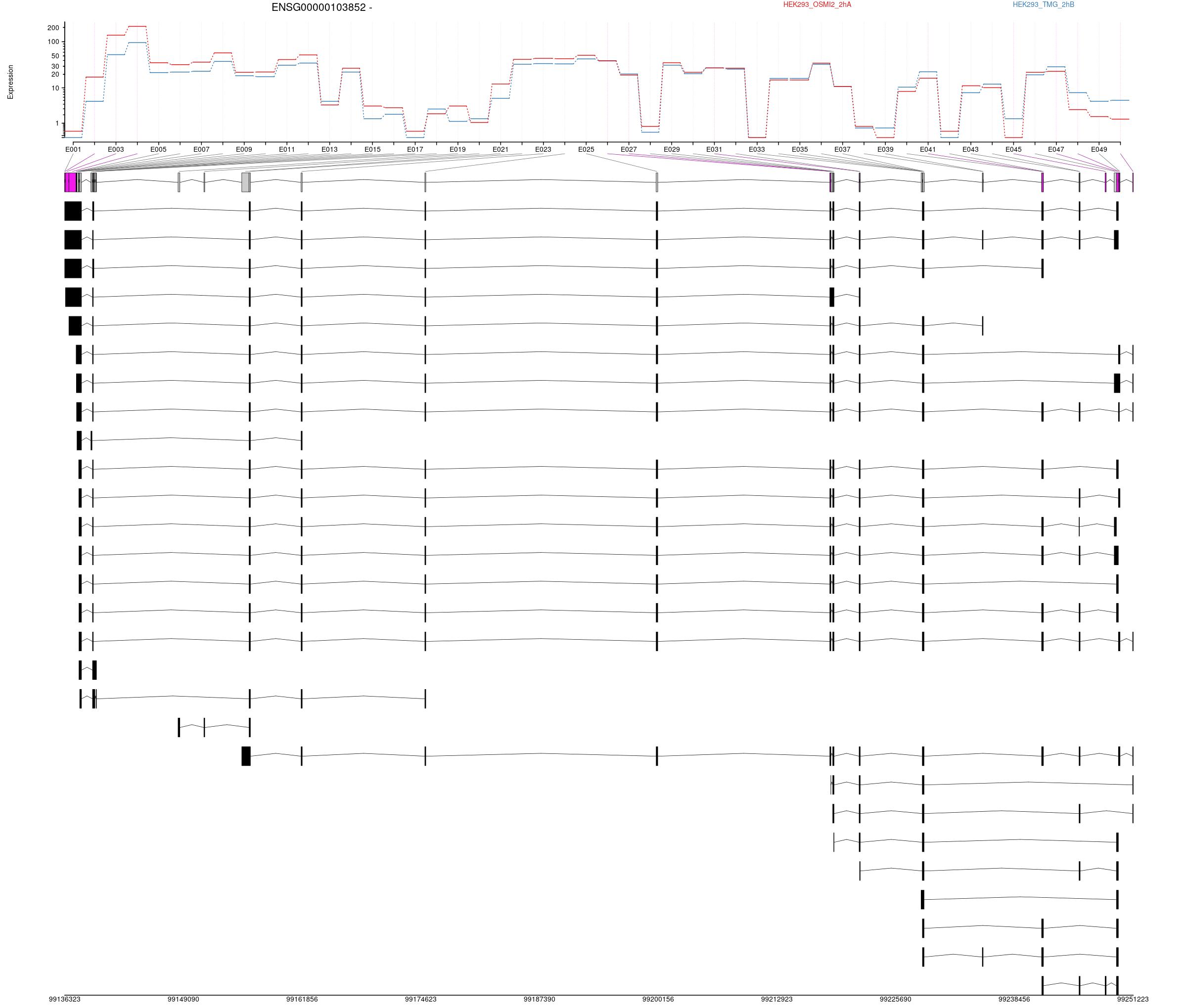Click exon label E045
This screenshot has height=1008, width=1187.
pos(1014,150)
